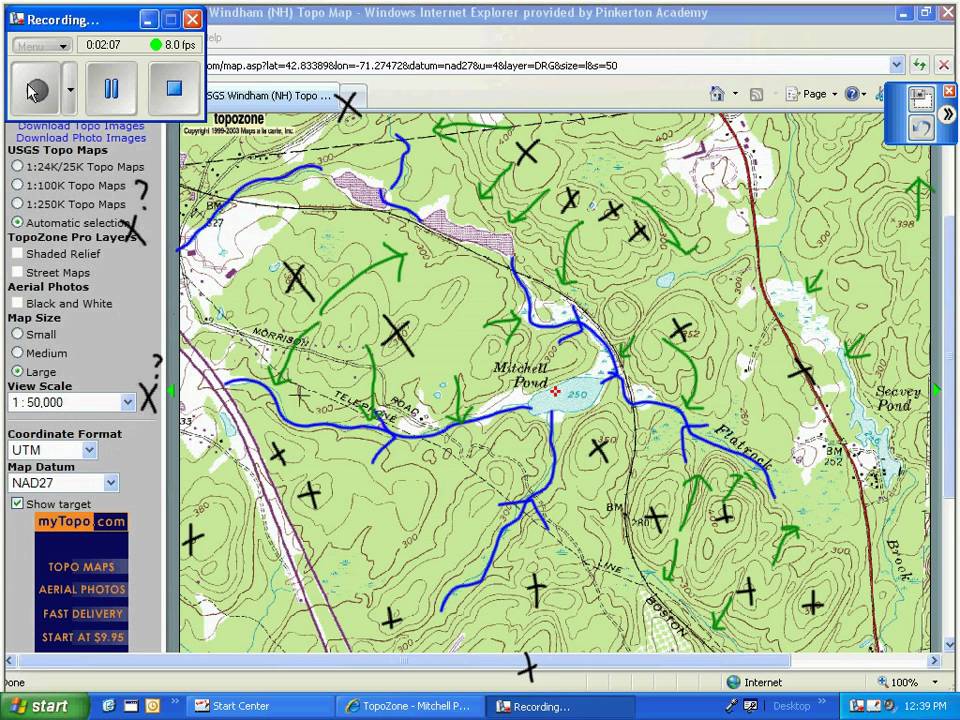Click the vertical scrollbar down arrow

coord(949,645)
